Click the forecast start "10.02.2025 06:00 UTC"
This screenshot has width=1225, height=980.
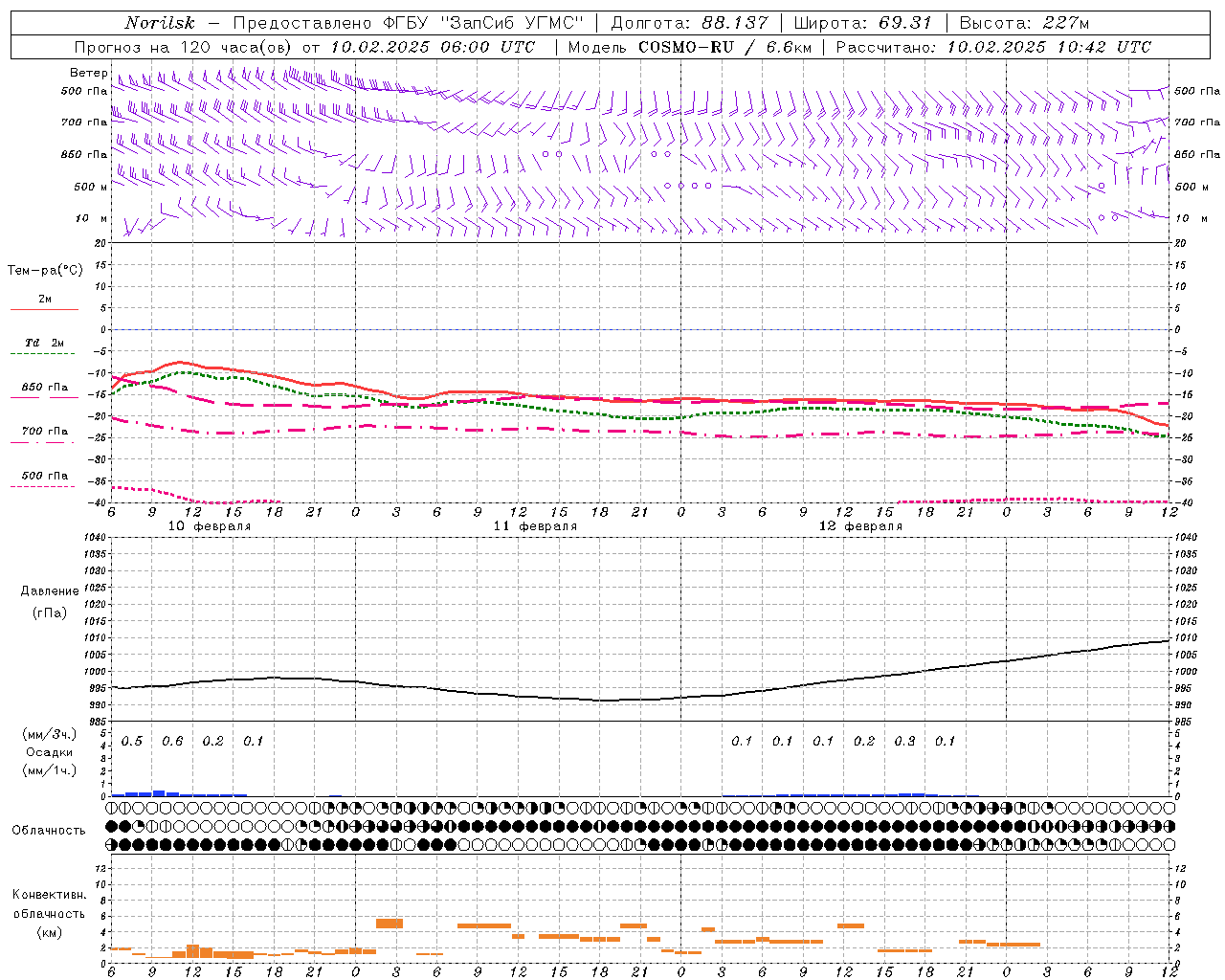(x=433, y=47)
